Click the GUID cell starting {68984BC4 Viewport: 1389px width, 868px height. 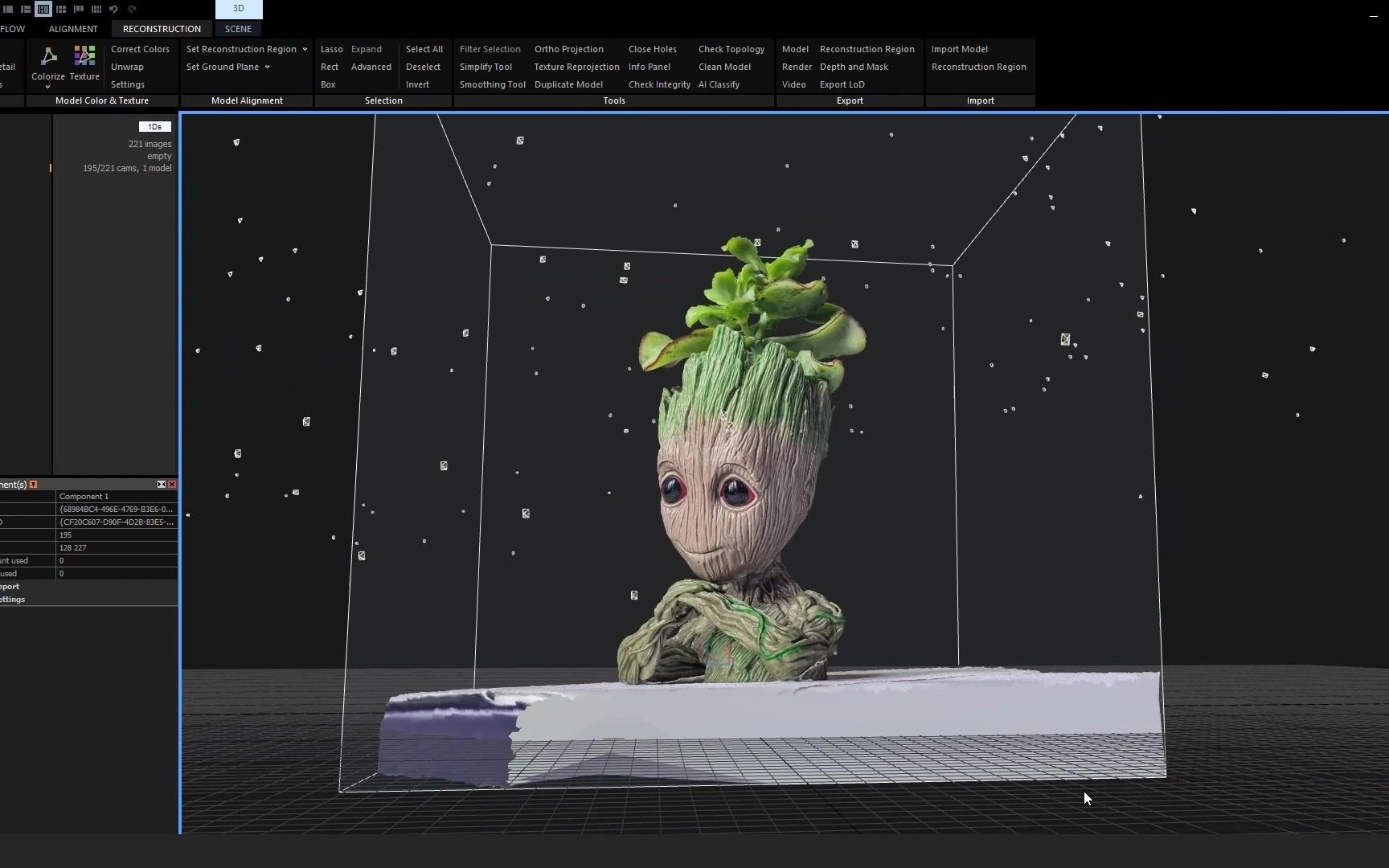[x=117, y=509]
